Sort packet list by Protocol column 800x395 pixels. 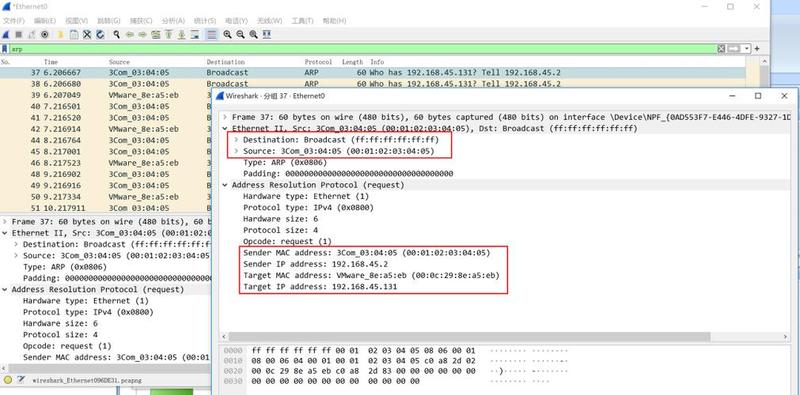click(x=318, y=62)
